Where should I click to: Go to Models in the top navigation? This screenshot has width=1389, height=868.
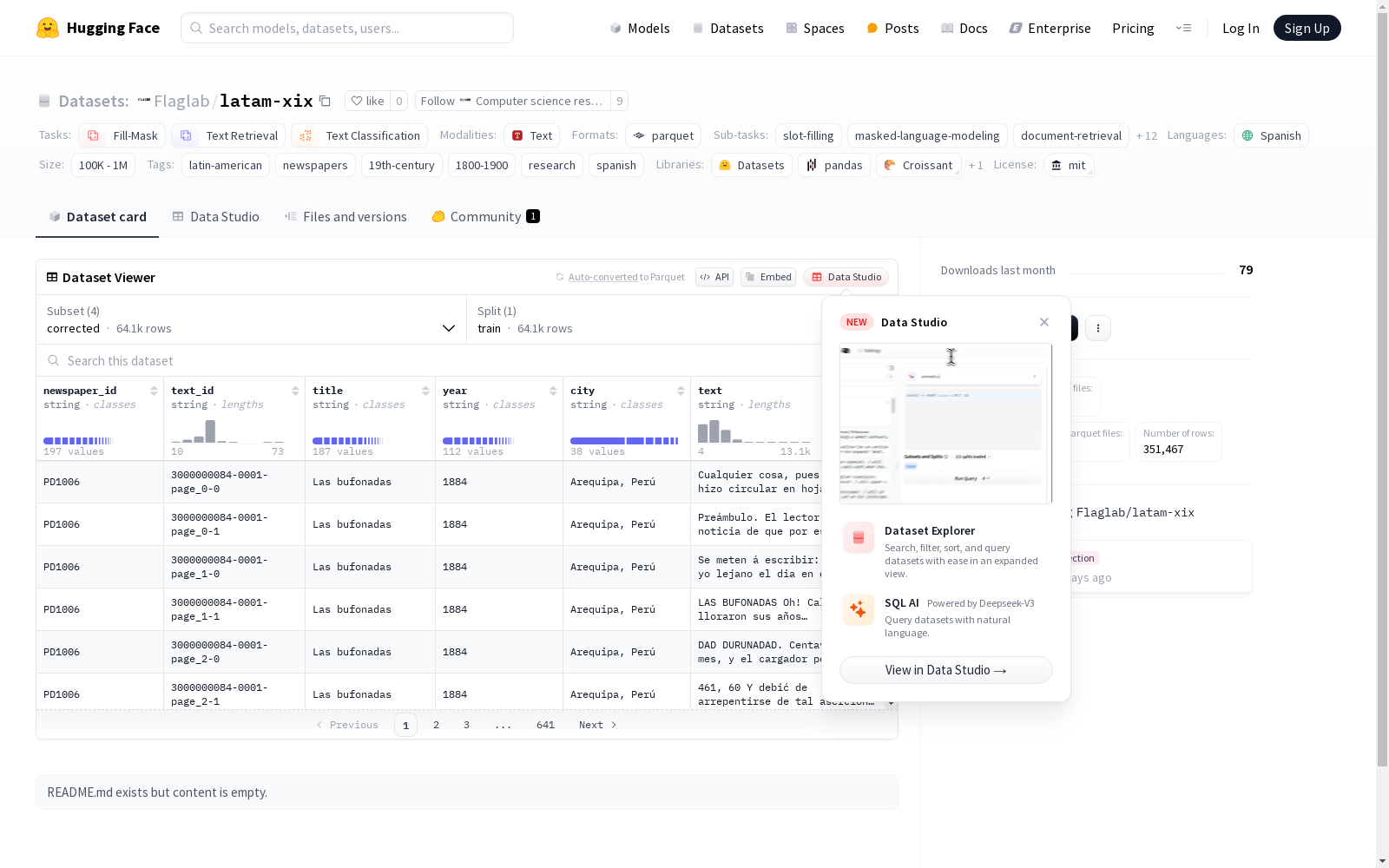point(640,28)
